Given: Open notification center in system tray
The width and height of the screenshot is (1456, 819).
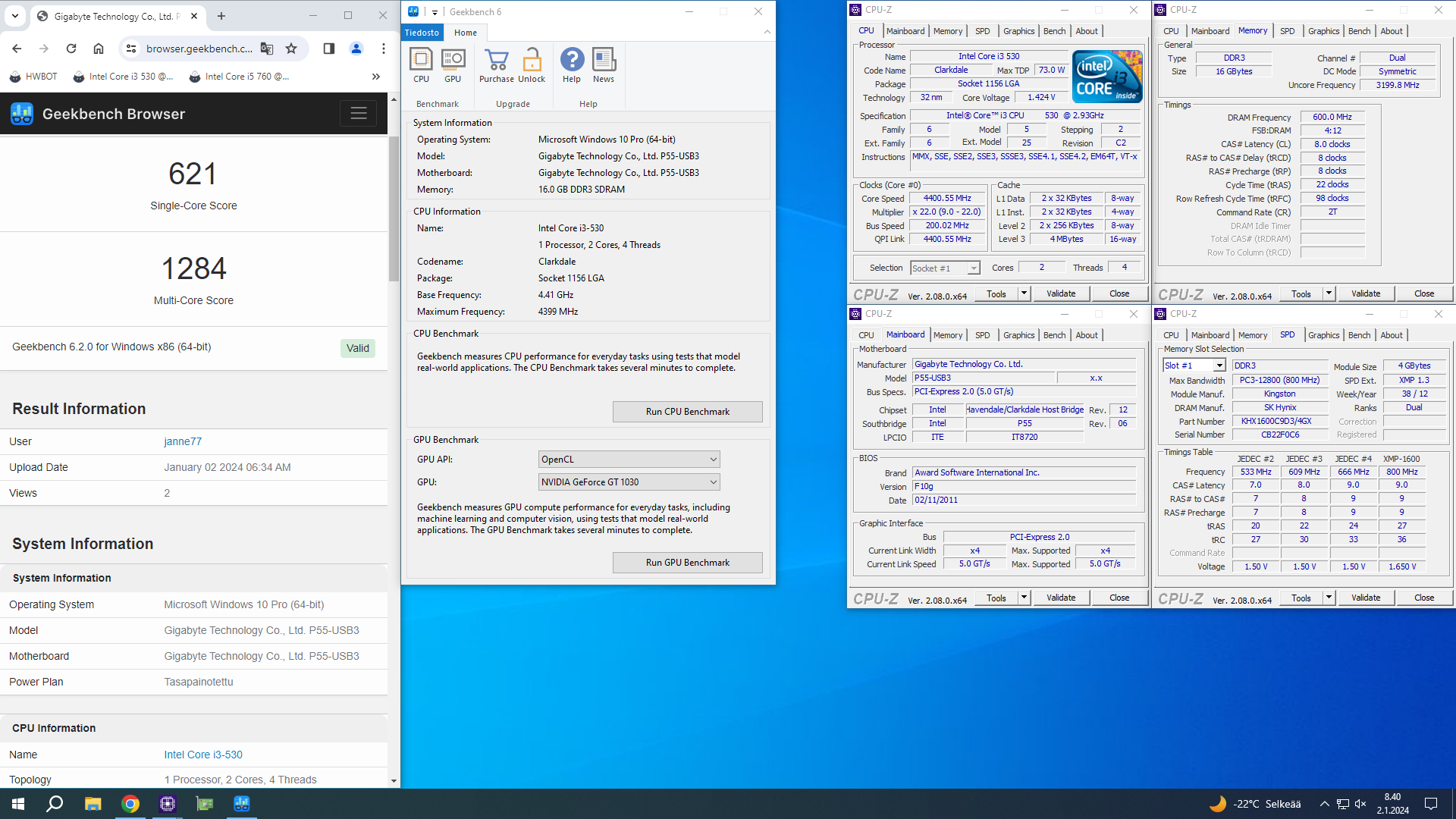Looking at the screenshot, I should coord(1431,804).
